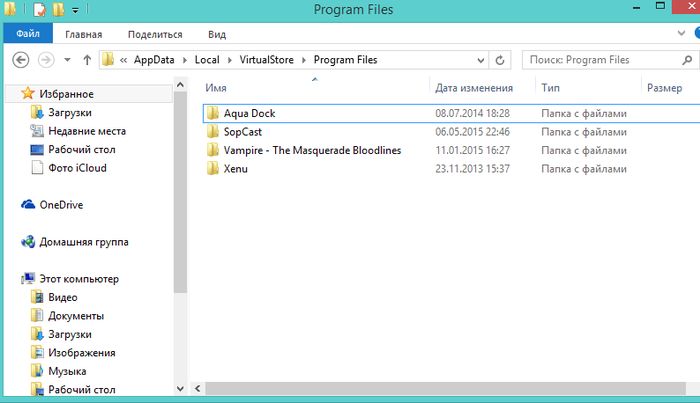Viewport: 700px width, 403px height.
Task: Click the VirtualStore breadcrumb in the address bar
Action: point(264,60)
